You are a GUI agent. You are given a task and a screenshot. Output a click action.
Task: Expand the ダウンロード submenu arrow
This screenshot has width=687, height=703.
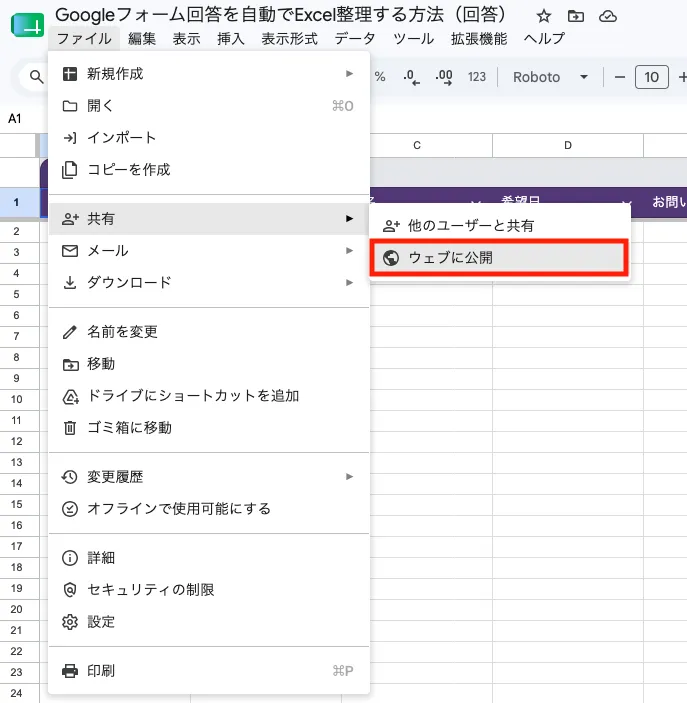(349, 282)
